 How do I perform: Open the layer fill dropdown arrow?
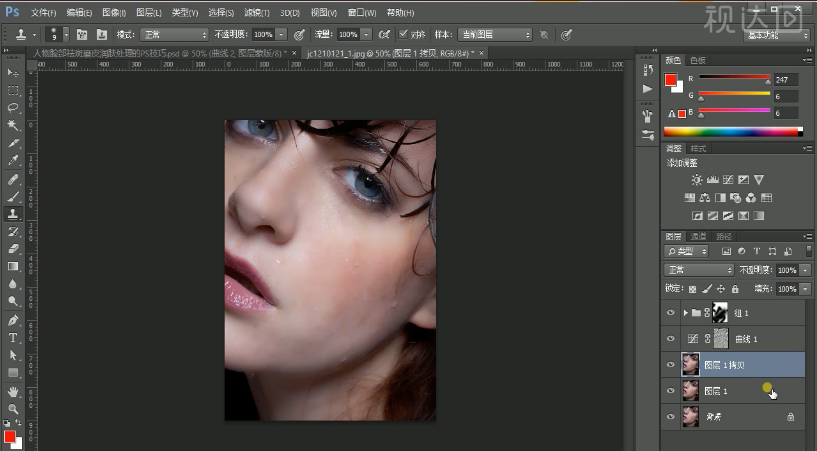click(806, 289)
